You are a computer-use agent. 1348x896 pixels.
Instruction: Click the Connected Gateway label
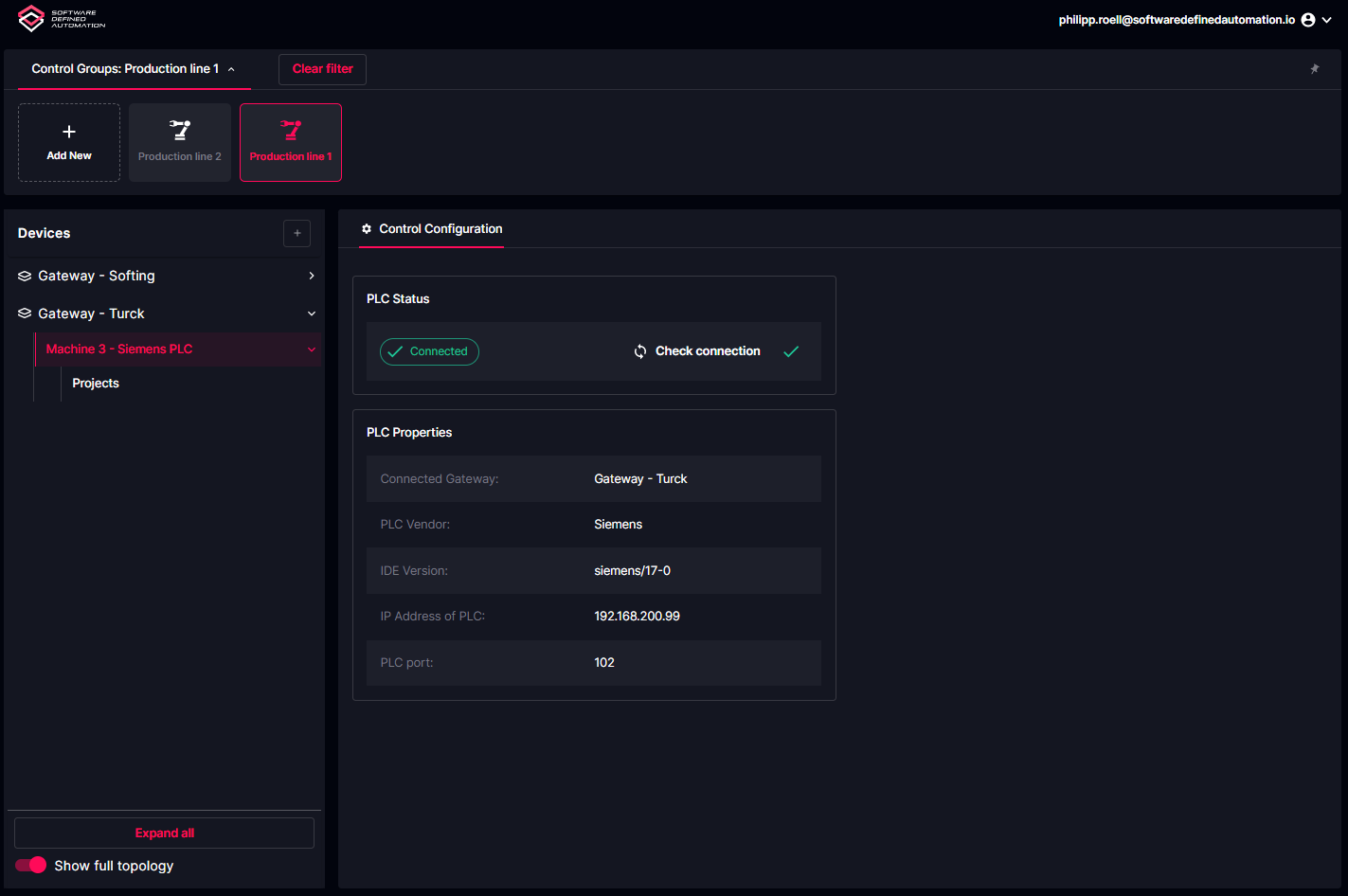pos(440,479)
